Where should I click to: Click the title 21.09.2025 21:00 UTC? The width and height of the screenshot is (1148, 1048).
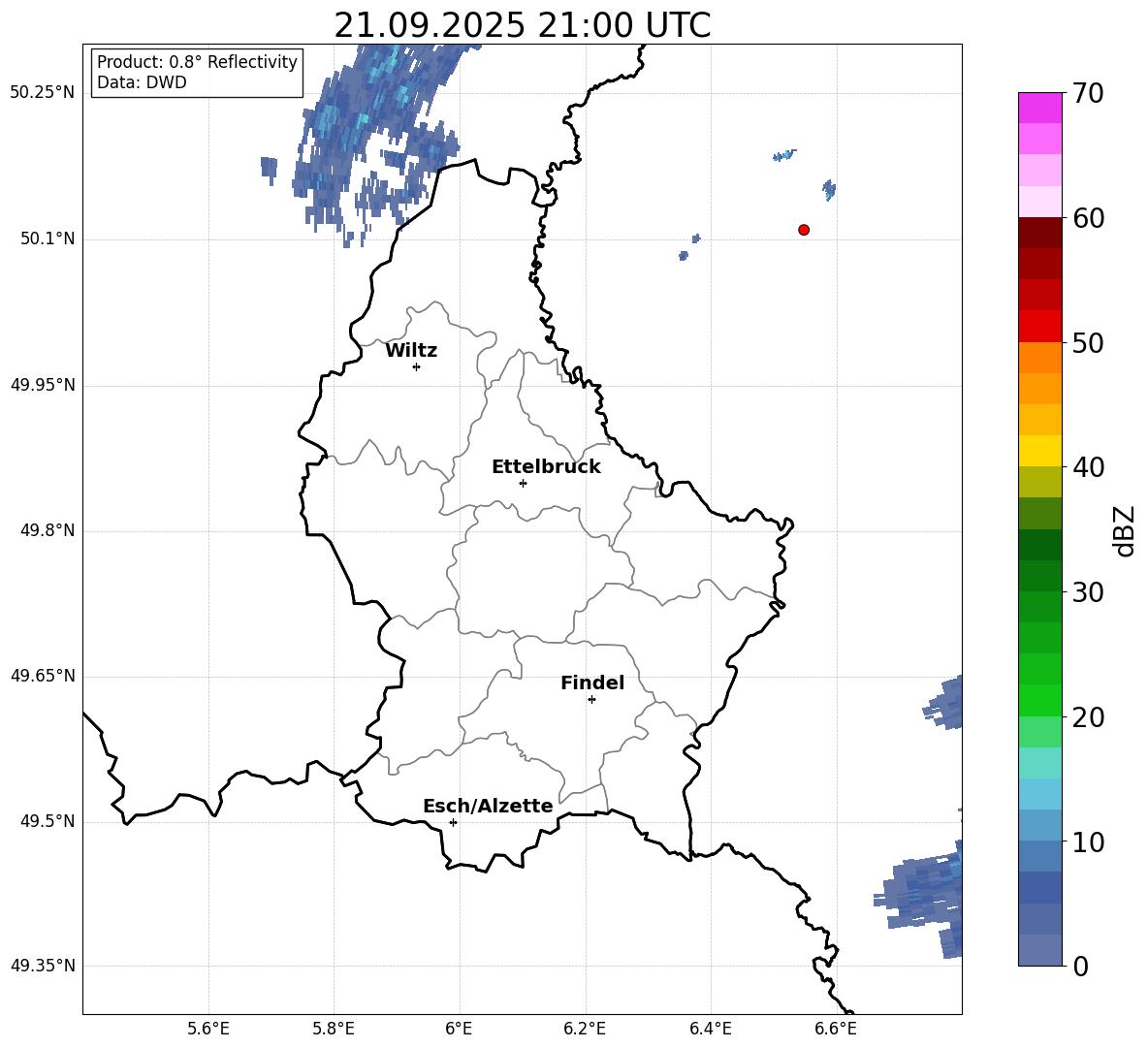[523, 25]
